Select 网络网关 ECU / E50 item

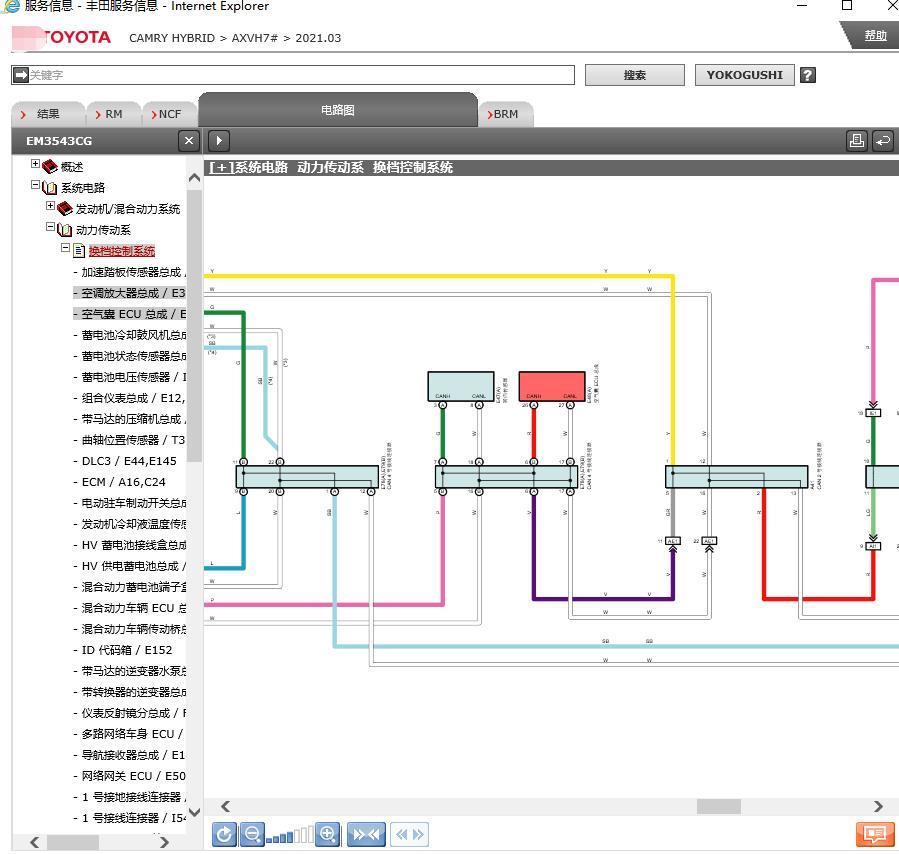[x=130, y=776]
